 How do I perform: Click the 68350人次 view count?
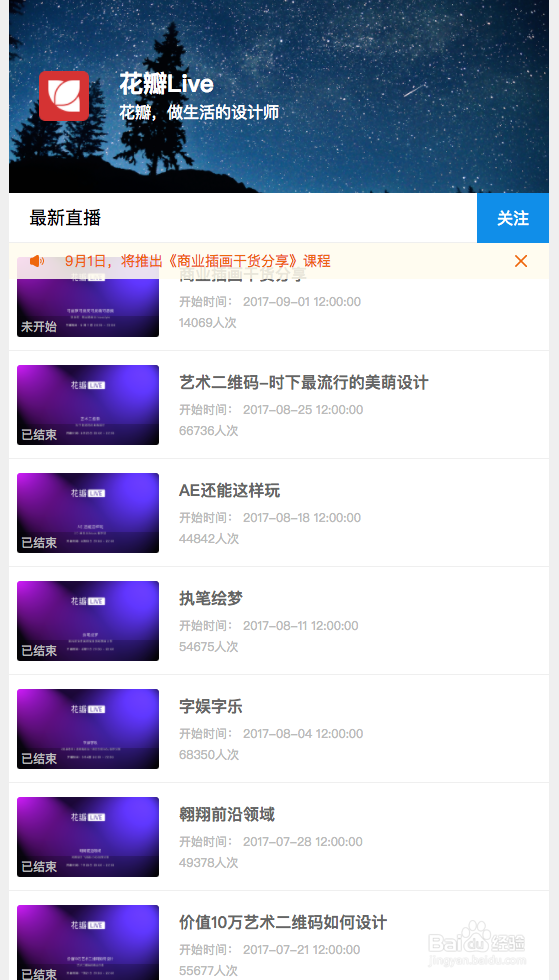tap(209, 755)
